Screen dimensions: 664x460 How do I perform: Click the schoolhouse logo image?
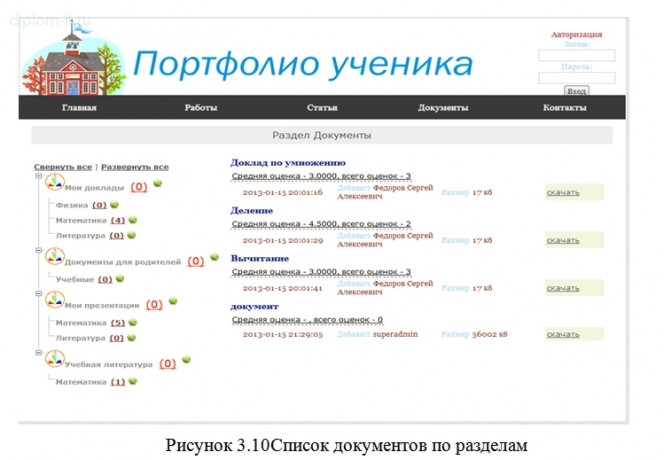[74, 59]
